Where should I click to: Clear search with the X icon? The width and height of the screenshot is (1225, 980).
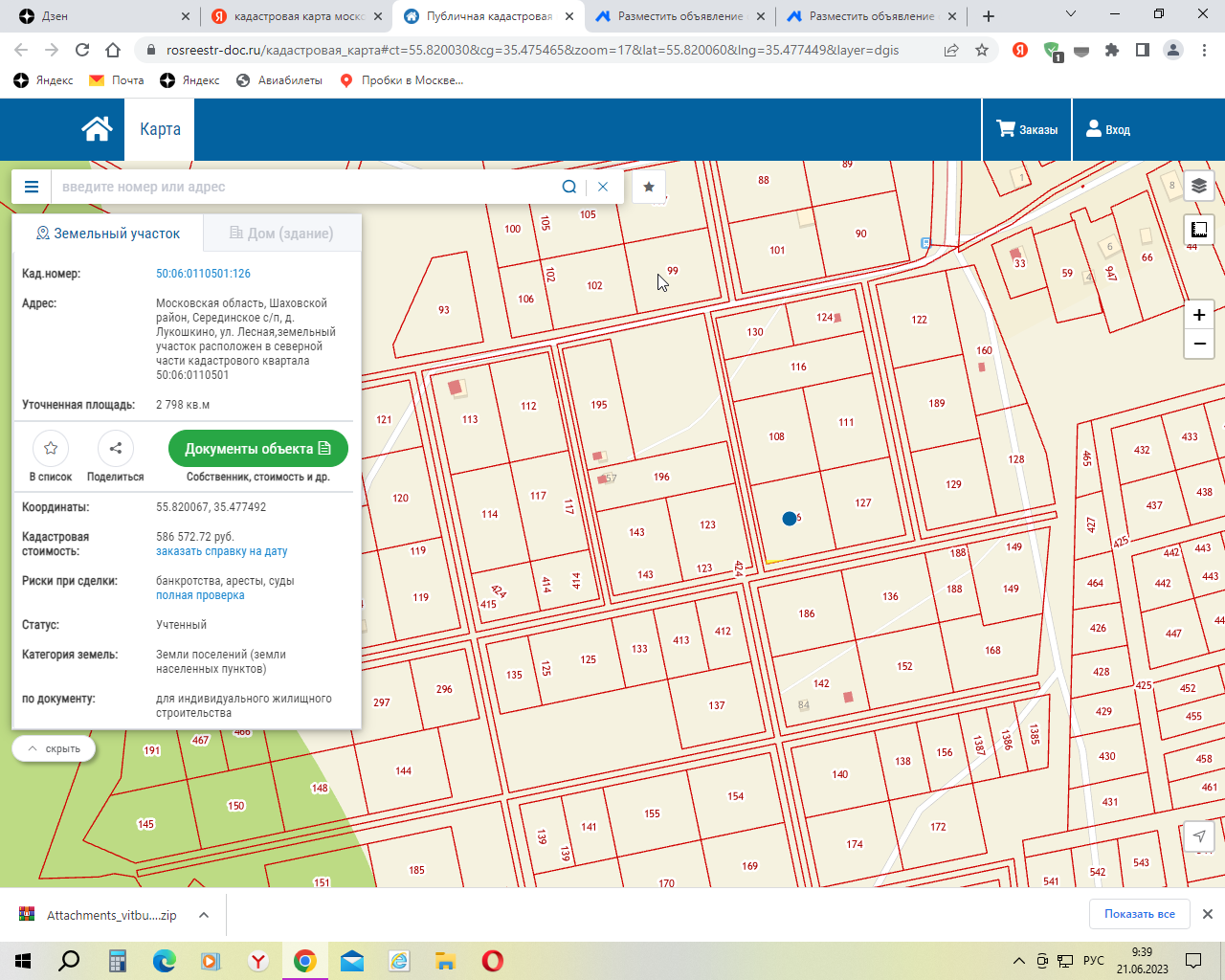coord(603,187)
